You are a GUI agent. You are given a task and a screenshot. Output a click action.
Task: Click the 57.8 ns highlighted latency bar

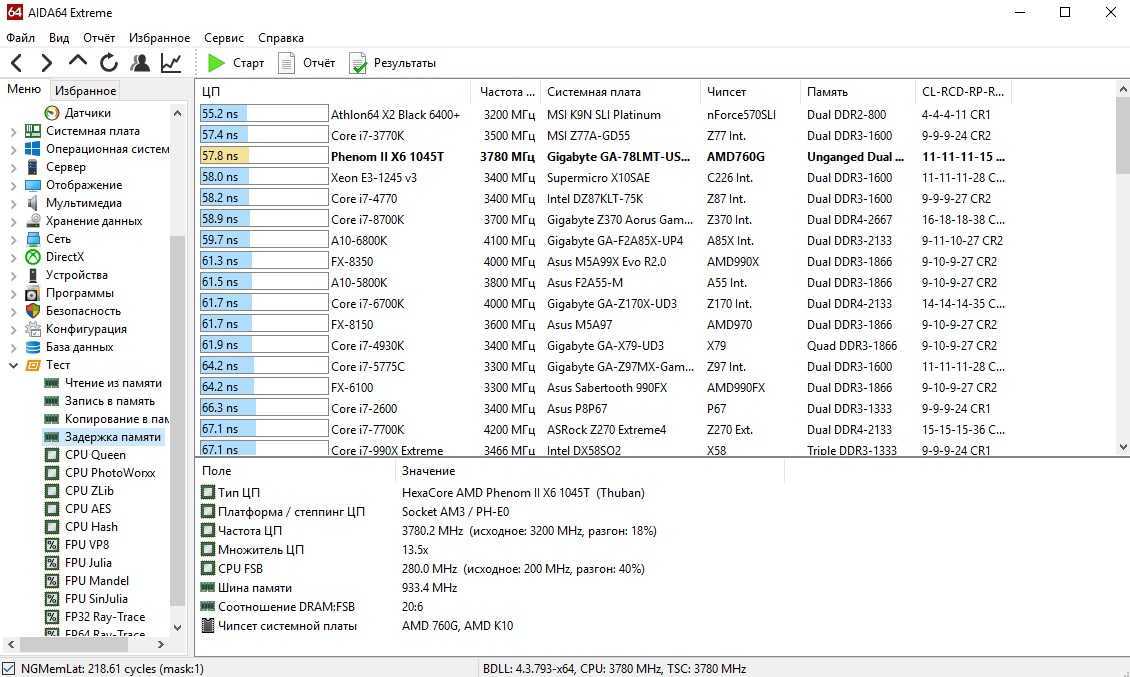264,156
